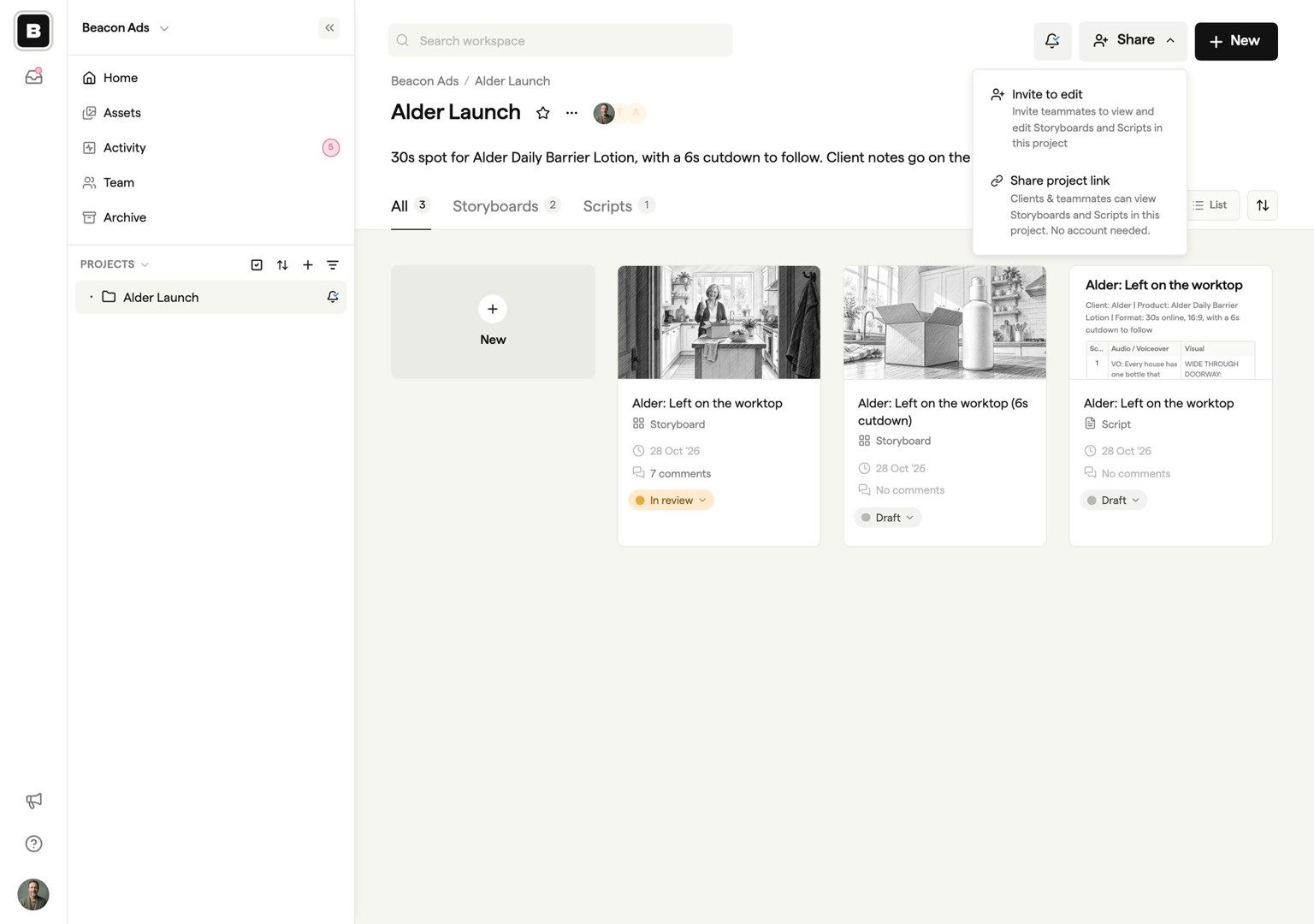Click the New item placeholder card
This screenshot has width=1314, height=924.
pyautogui.click(x=493, y=322)
